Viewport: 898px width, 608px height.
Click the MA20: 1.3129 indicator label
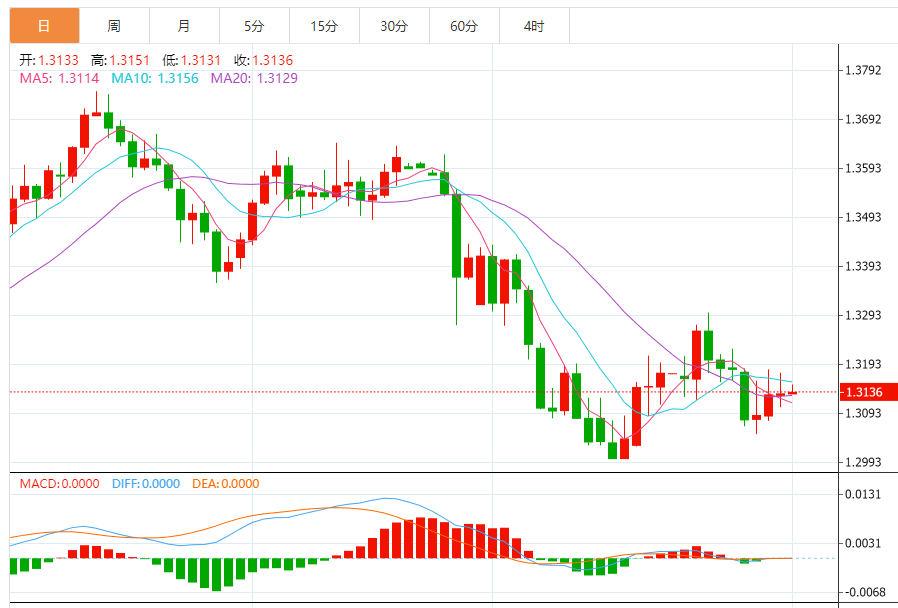pyautogui.click(x=254, y=78)
